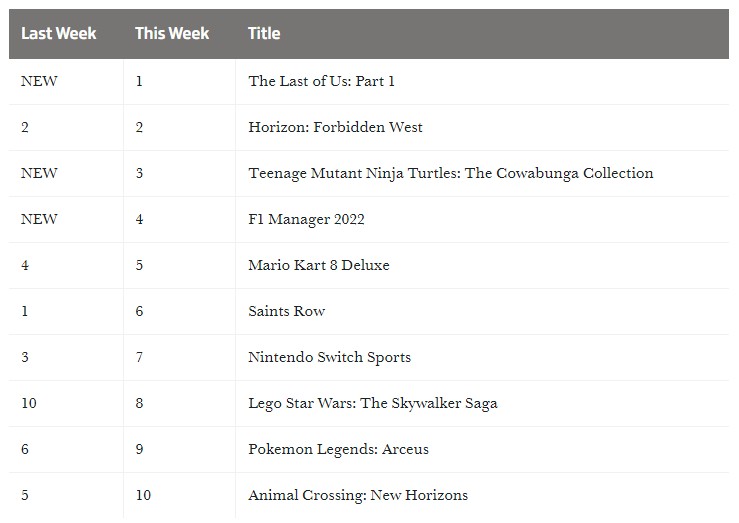The width and height of the screenshot is (739, 523).
Task: Click the Saints Row title cell
Action: click(286, 311)
